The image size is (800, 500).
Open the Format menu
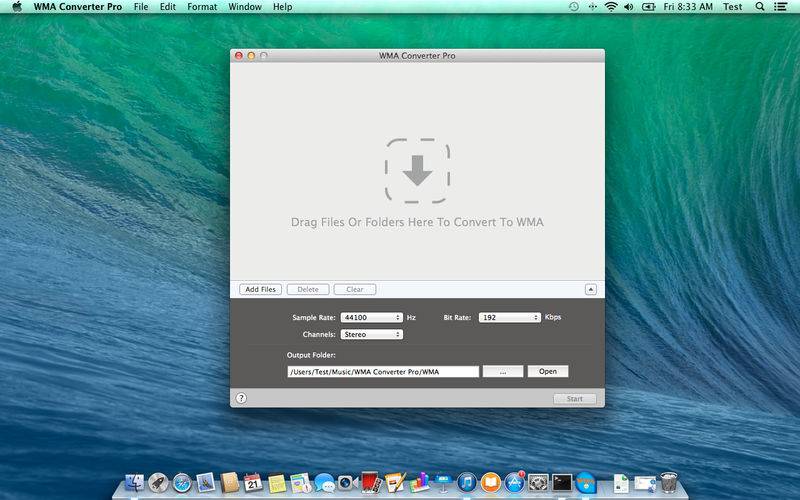[202, 7]
